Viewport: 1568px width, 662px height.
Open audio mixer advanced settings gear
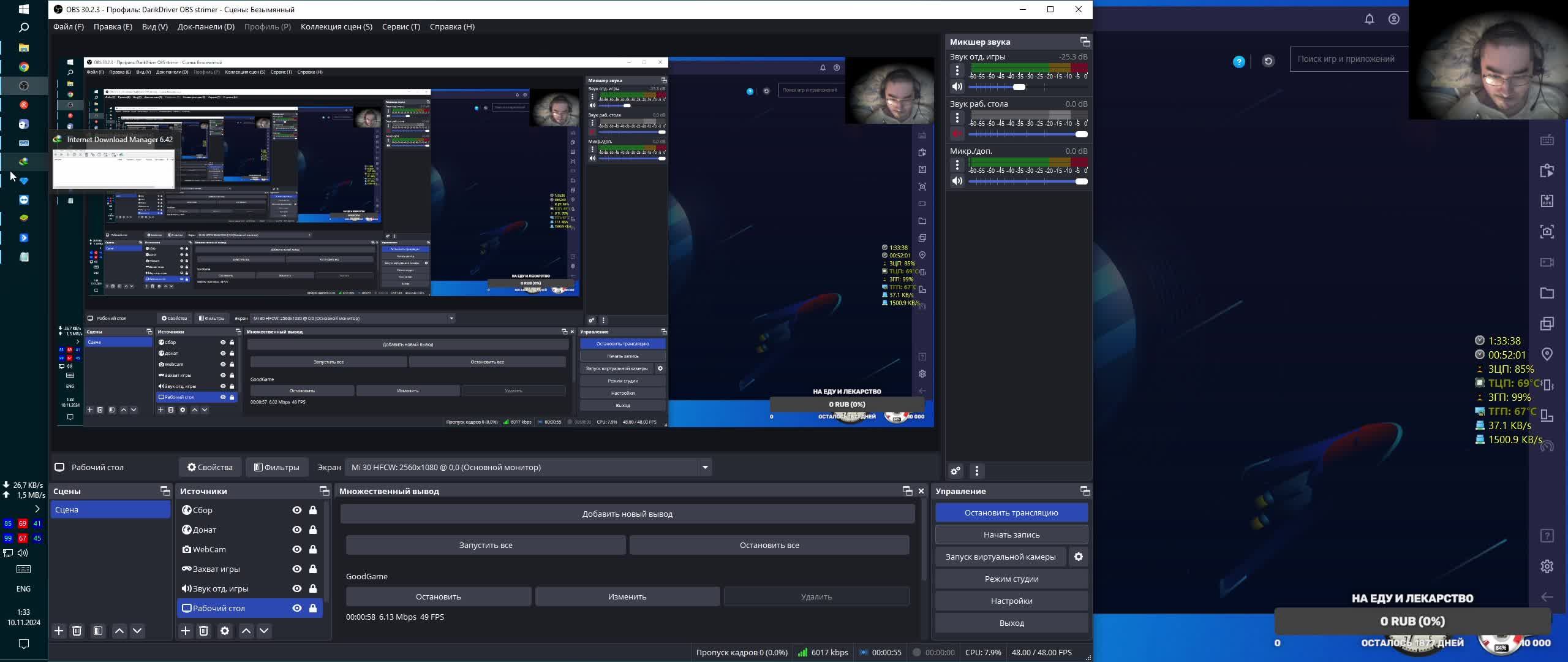pos(956,471)
